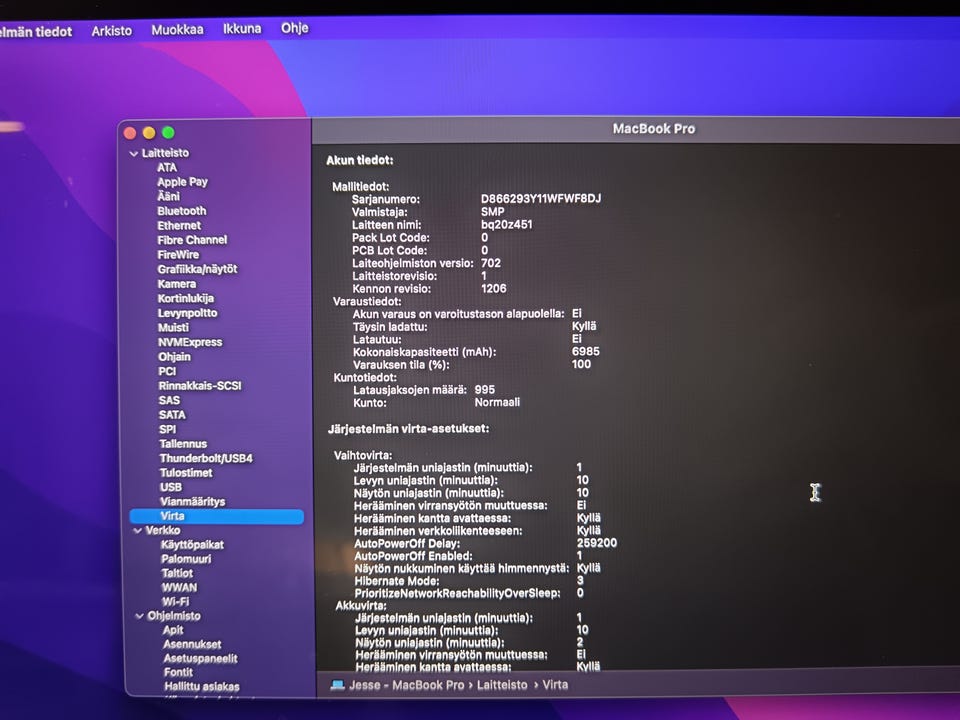Click the AutoPowerOff Delay value 259200

pos(597,543)
